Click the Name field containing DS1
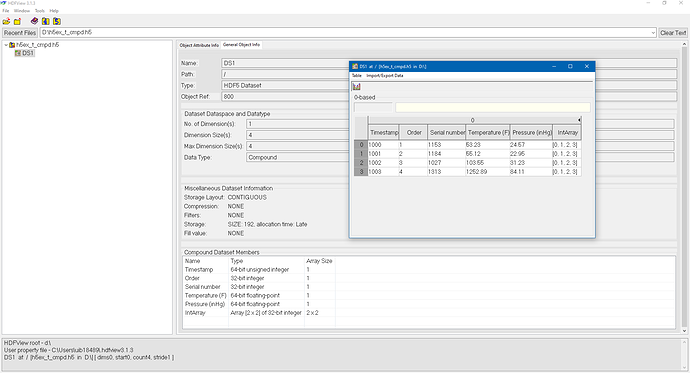690x373 pixels. click(285, 63)
